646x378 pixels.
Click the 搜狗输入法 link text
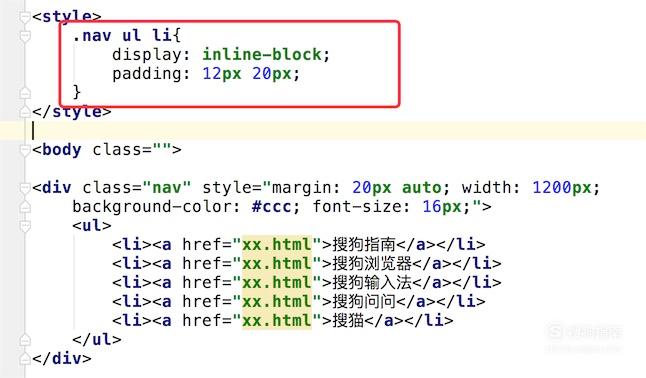[372, 282]
